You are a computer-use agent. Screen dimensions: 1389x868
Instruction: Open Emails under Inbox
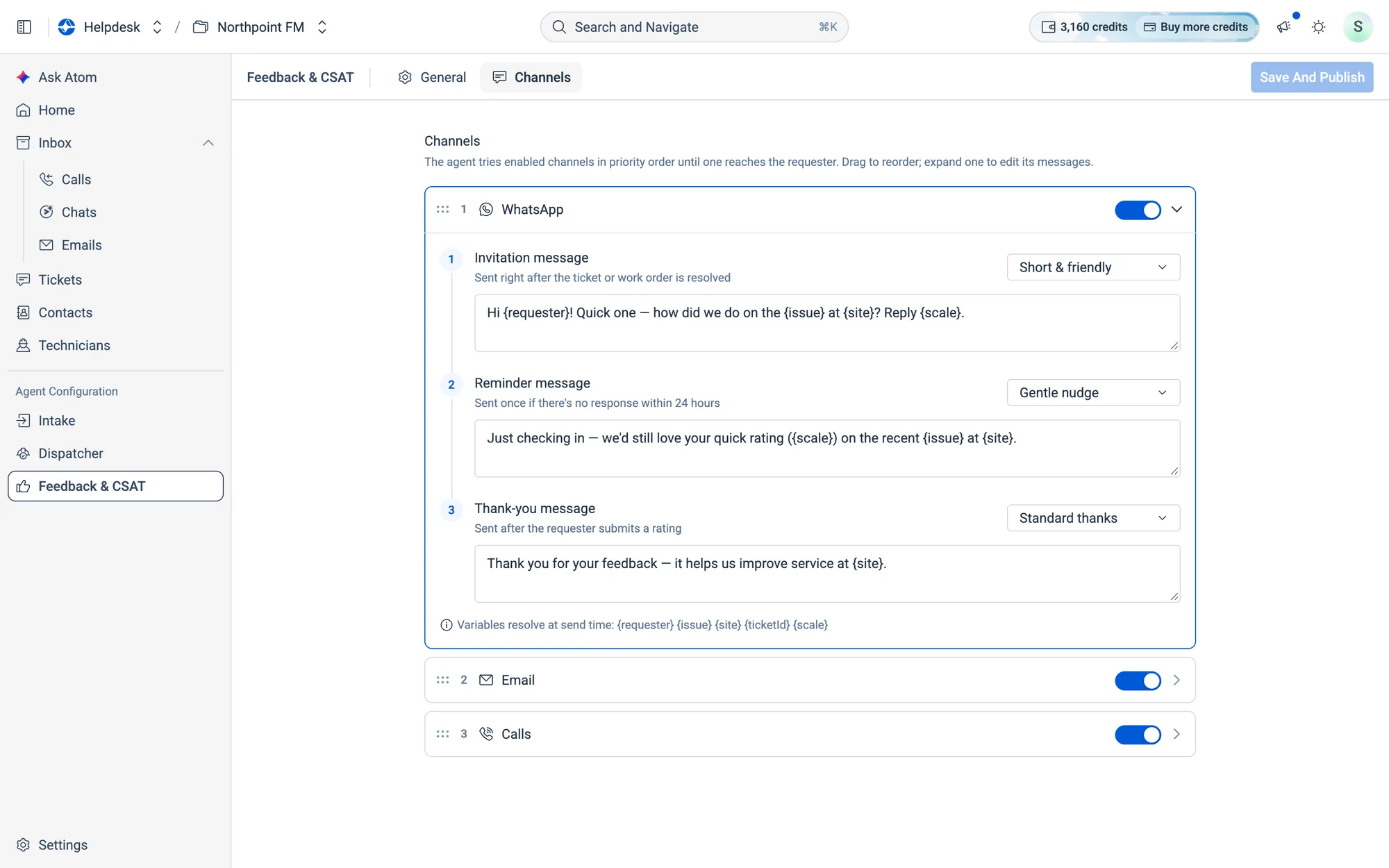[127, 244]
